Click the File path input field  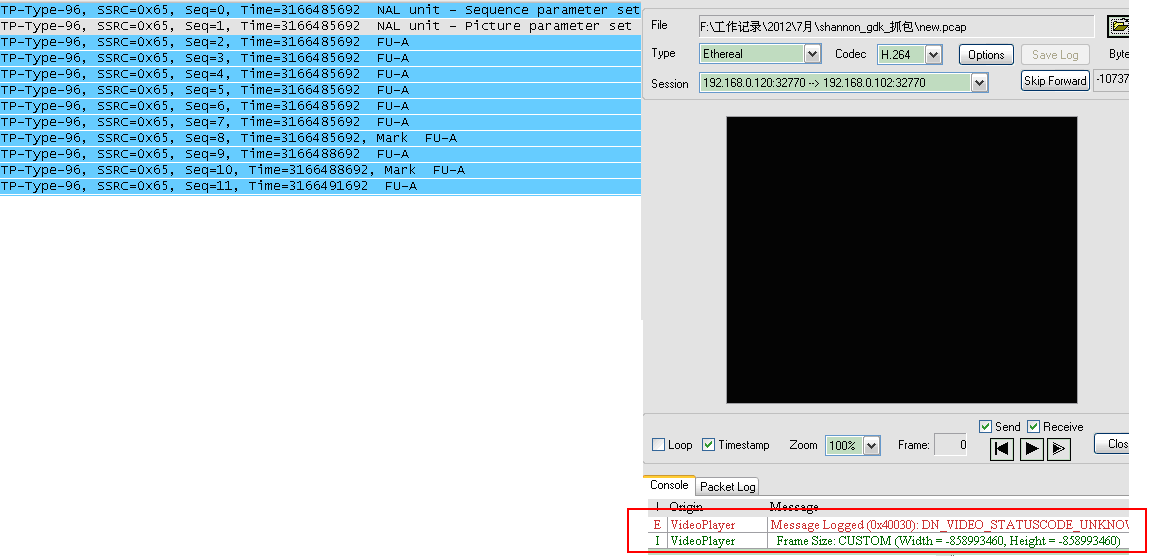896,27
